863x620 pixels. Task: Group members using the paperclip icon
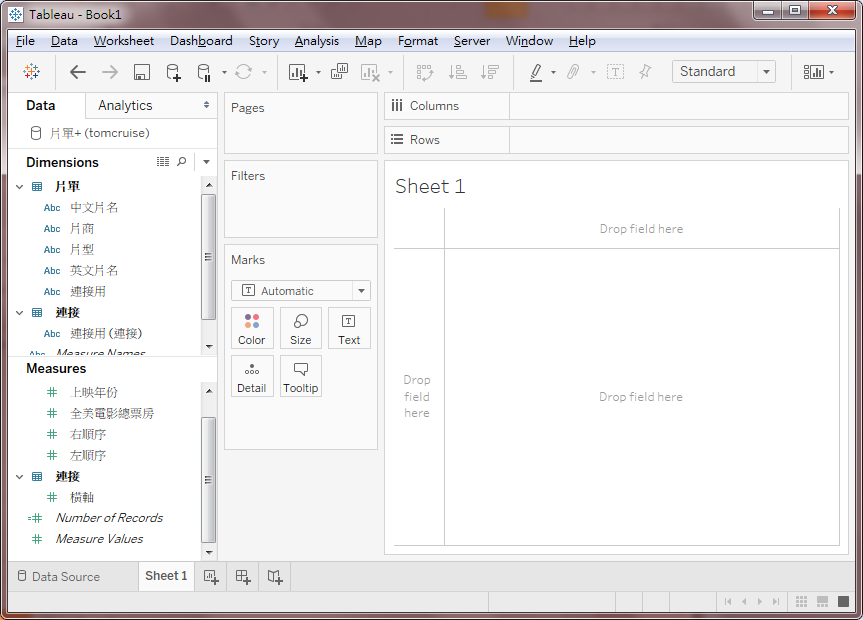[573, 72]
